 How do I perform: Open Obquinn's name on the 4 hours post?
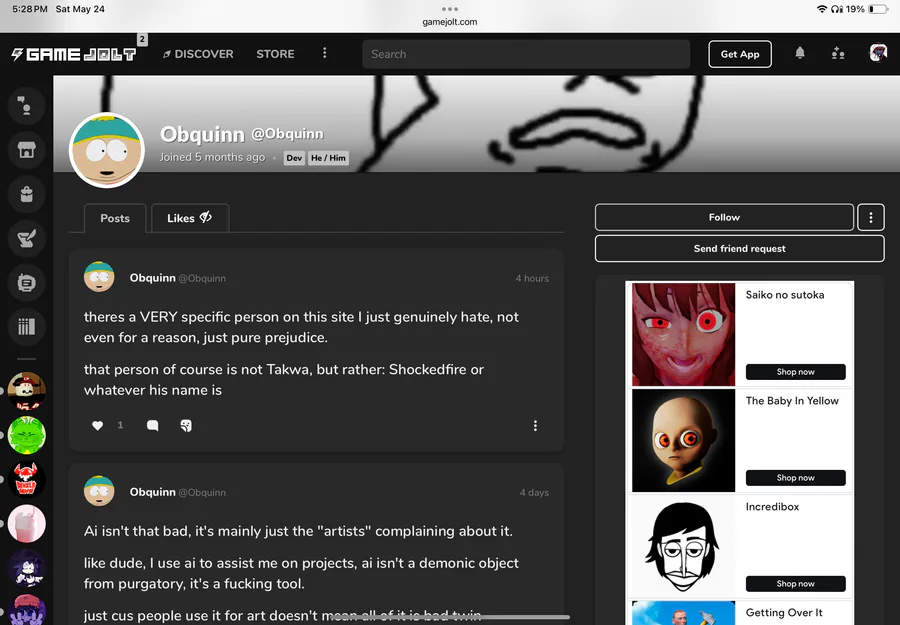point(153,278)
